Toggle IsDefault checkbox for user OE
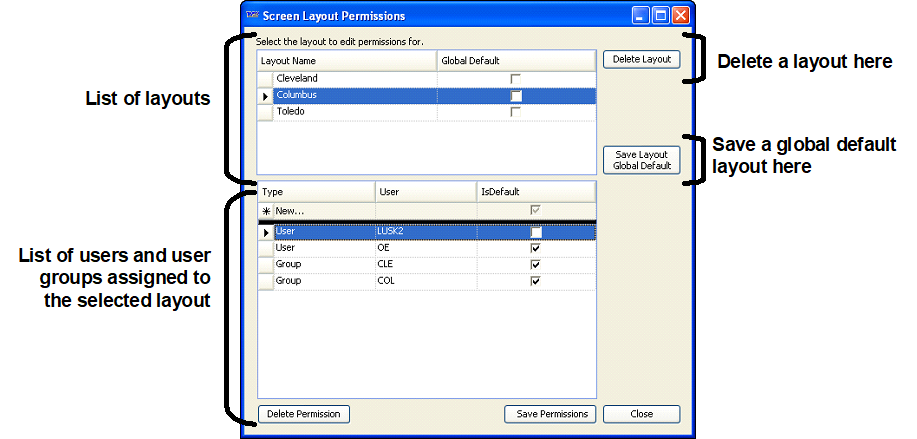This screenshot has height=439, width=917. click(x=536, y=248)
